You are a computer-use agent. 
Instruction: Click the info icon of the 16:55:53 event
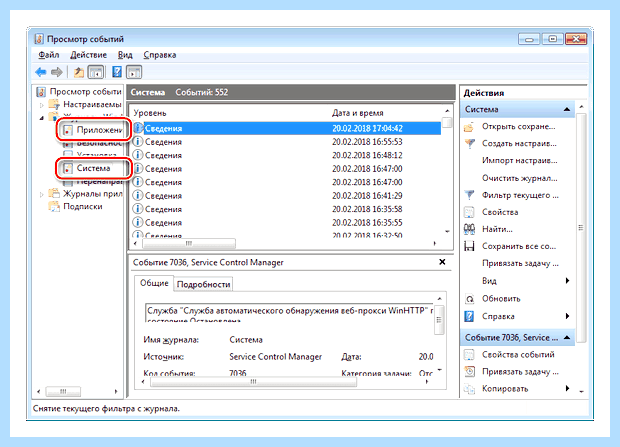[137, 142]
